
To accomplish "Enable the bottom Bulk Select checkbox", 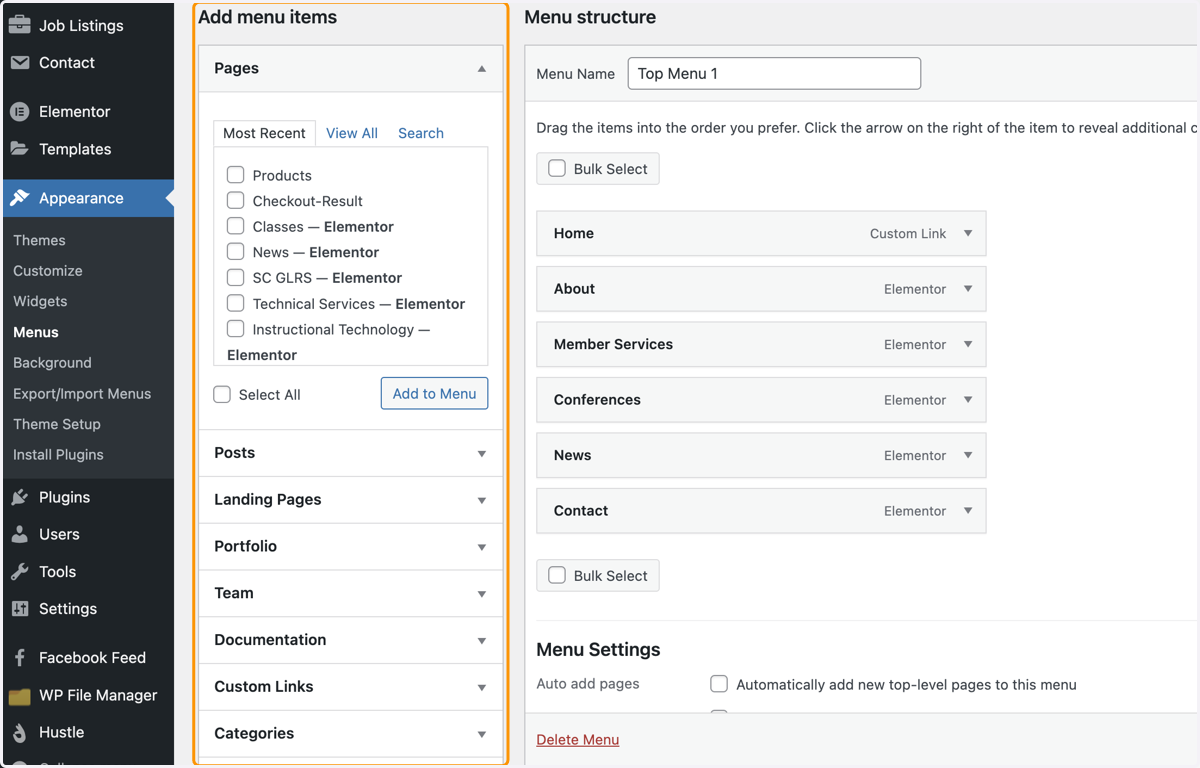I will [x=557, y=575].
